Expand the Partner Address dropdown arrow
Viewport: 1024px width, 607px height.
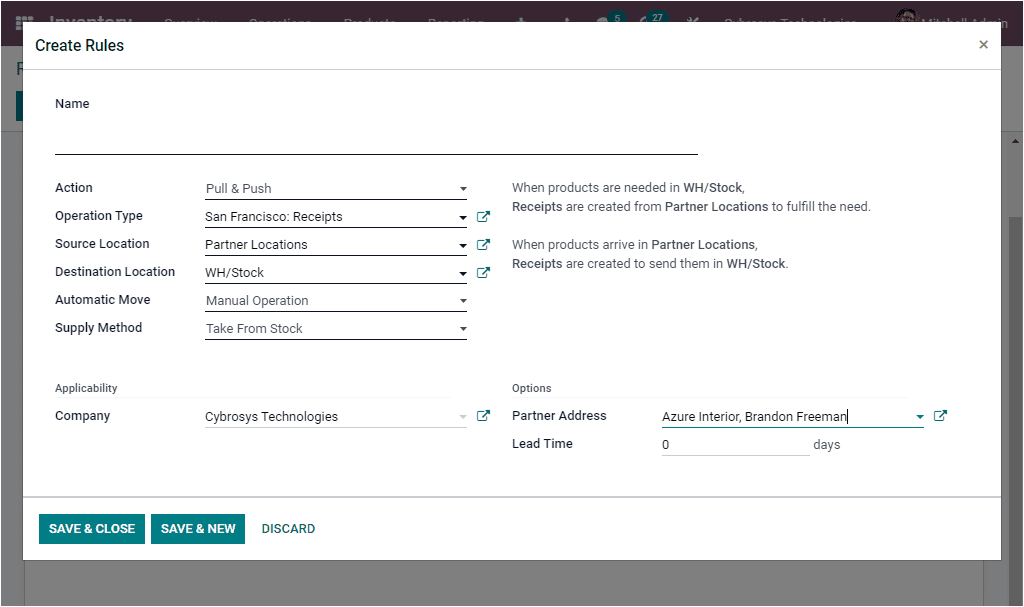[x=920, y=415]
